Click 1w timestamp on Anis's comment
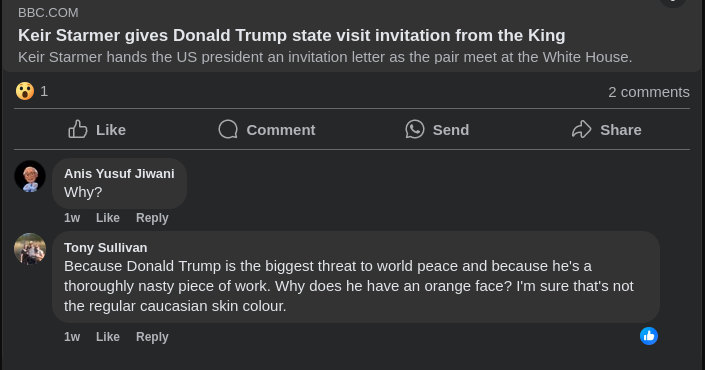The width and height of the screenshot is (705, 370). (x=72, y=218)
